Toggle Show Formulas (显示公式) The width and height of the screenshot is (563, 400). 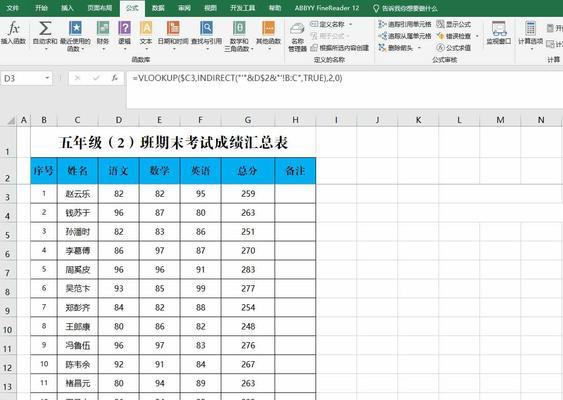point(453,24)
